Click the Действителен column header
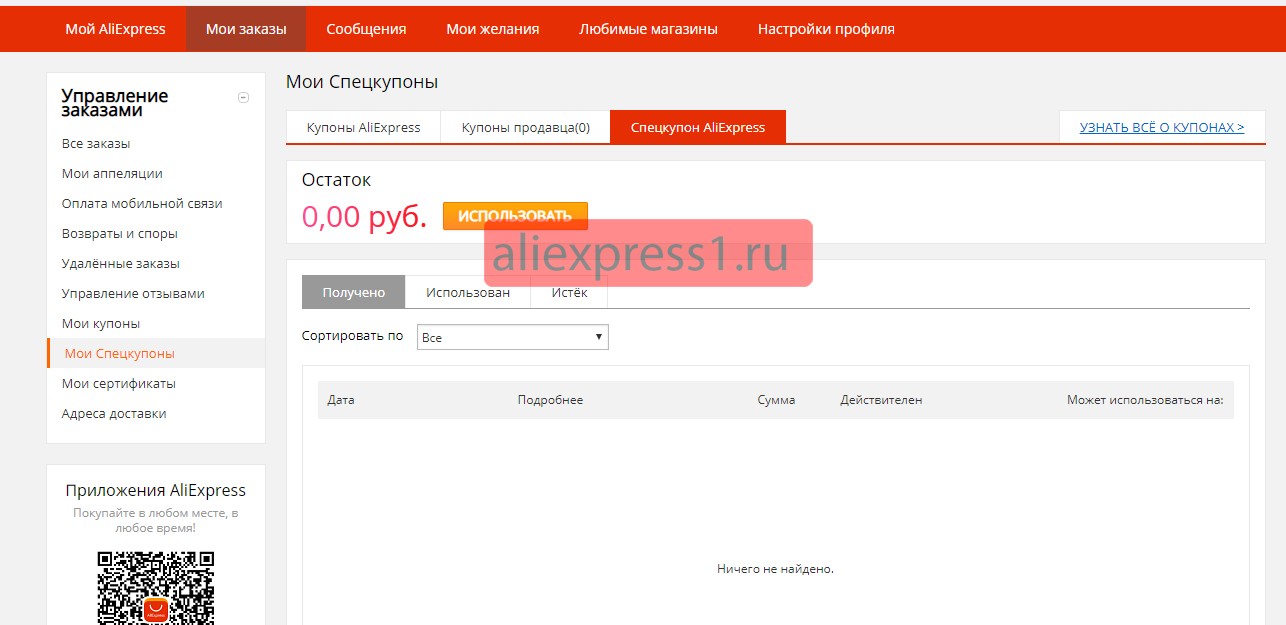The width and height of the screenshot is (1286, 625). click(x=881, y=400)
